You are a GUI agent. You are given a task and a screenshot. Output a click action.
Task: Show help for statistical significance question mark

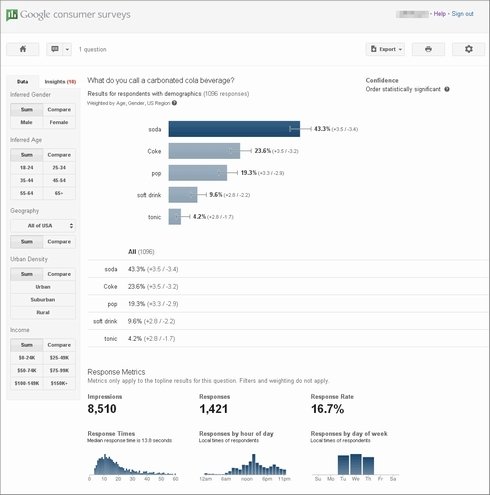point(447,89)
